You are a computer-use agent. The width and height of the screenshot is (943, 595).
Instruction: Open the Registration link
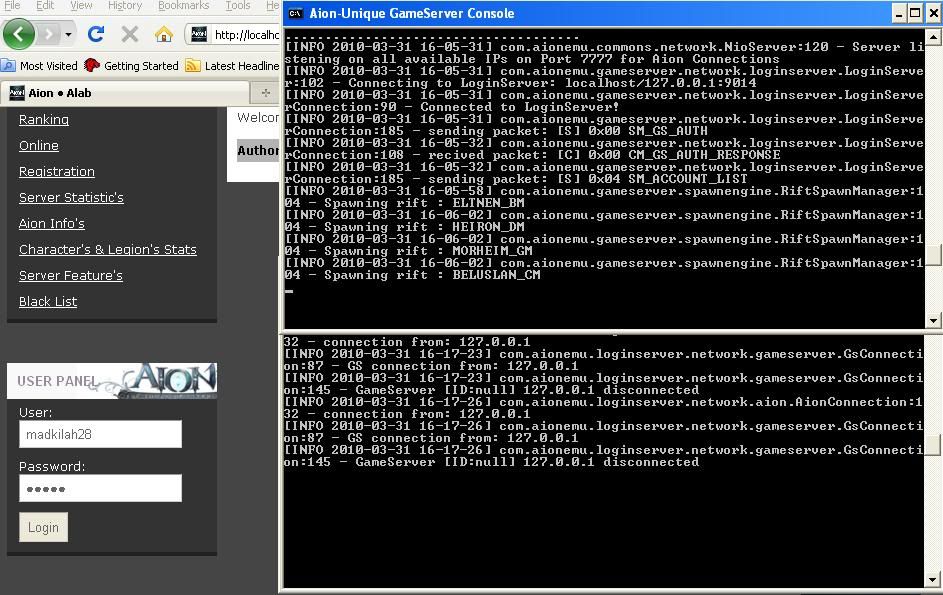[x=57, y=171]
